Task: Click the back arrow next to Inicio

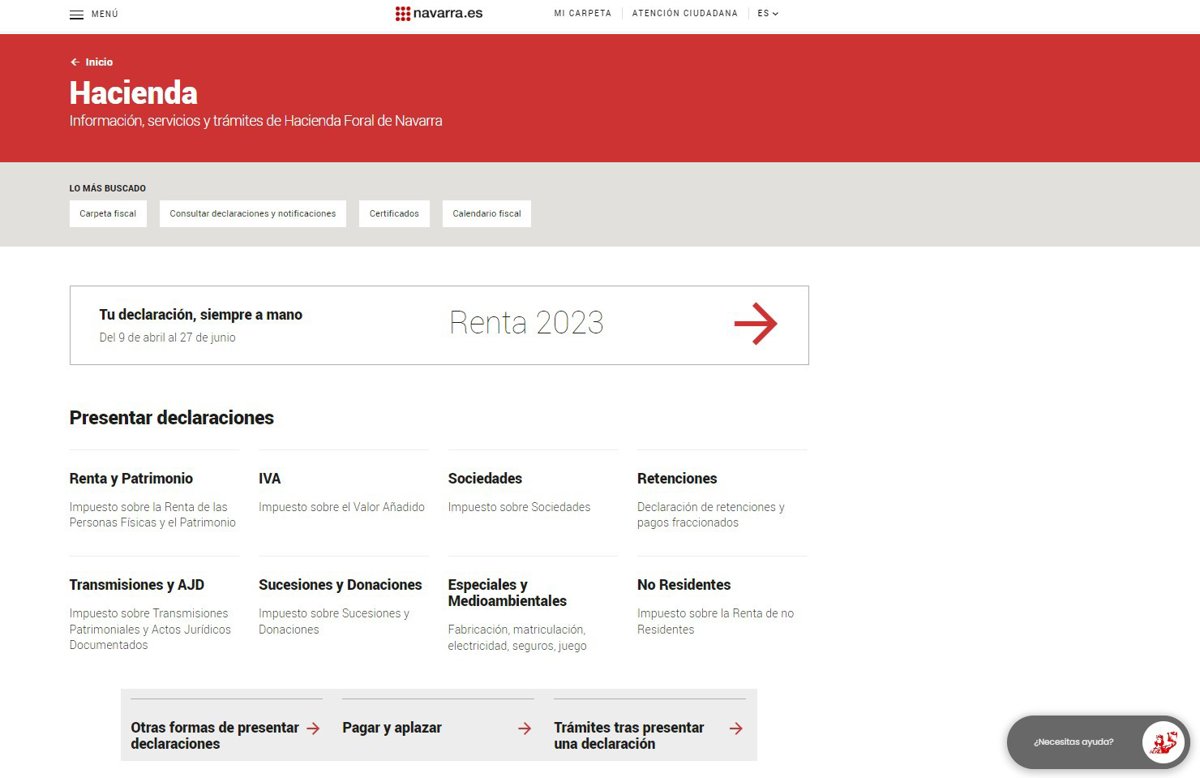Action: tap(75, 62)
